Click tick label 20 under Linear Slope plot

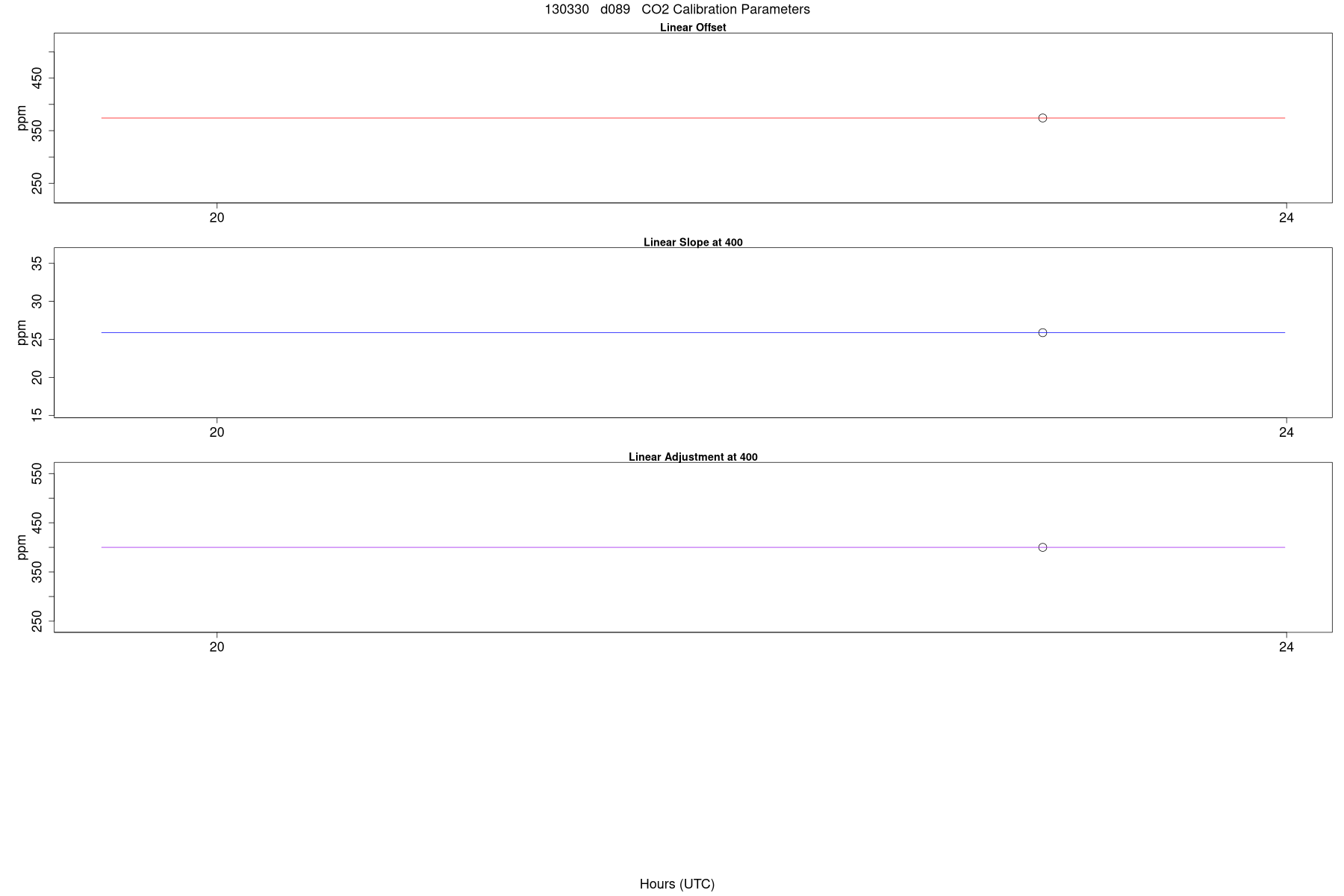coord(217,432)
